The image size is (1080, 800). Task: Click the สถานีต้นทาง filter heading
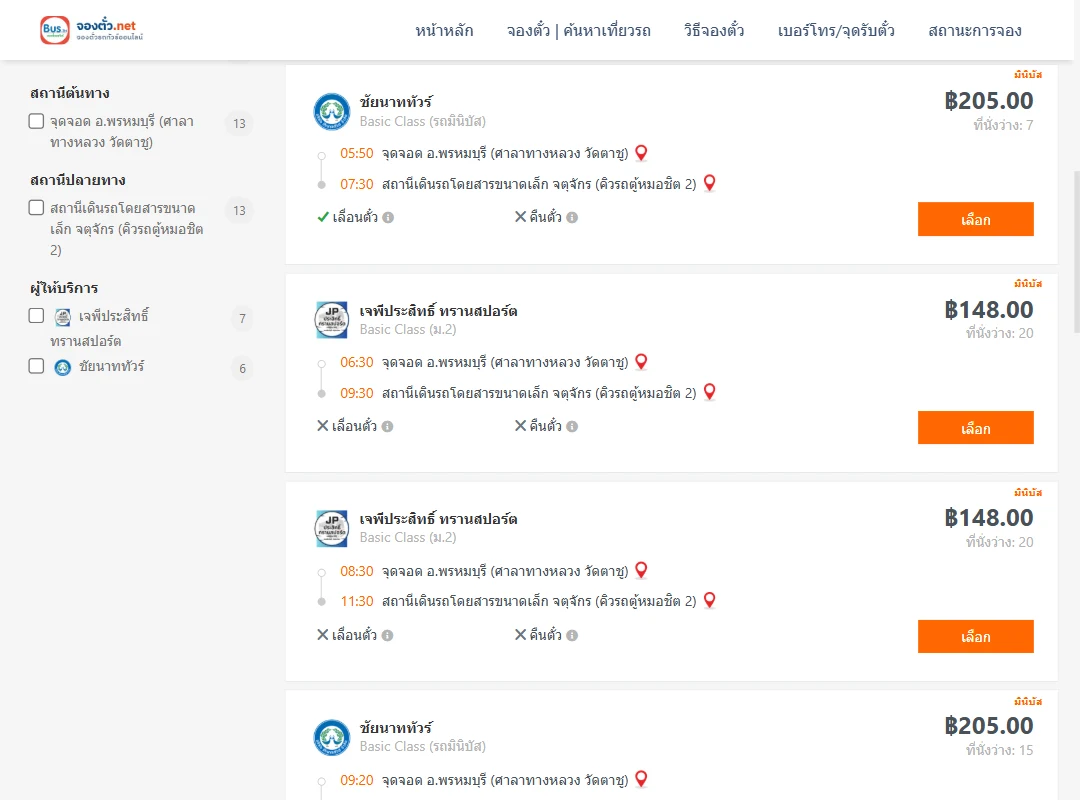70,93
